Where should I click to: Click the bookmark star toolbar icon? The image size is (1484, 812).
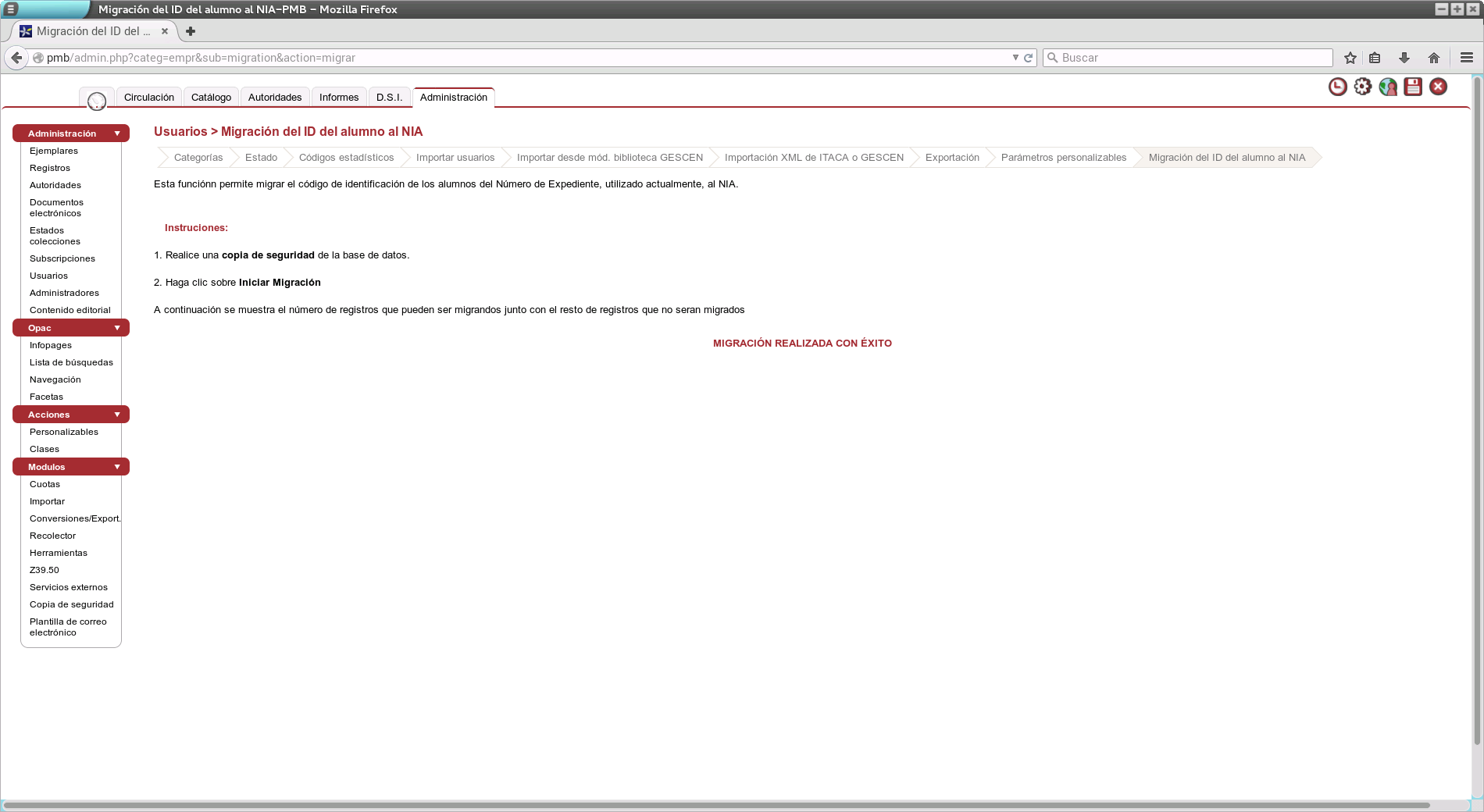[x=1350, y=58]
